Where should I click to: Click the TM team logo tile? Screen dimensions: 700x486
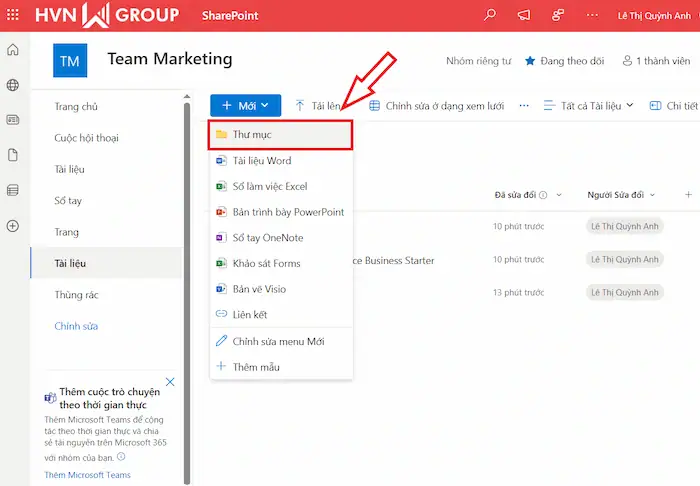(70, 61)
